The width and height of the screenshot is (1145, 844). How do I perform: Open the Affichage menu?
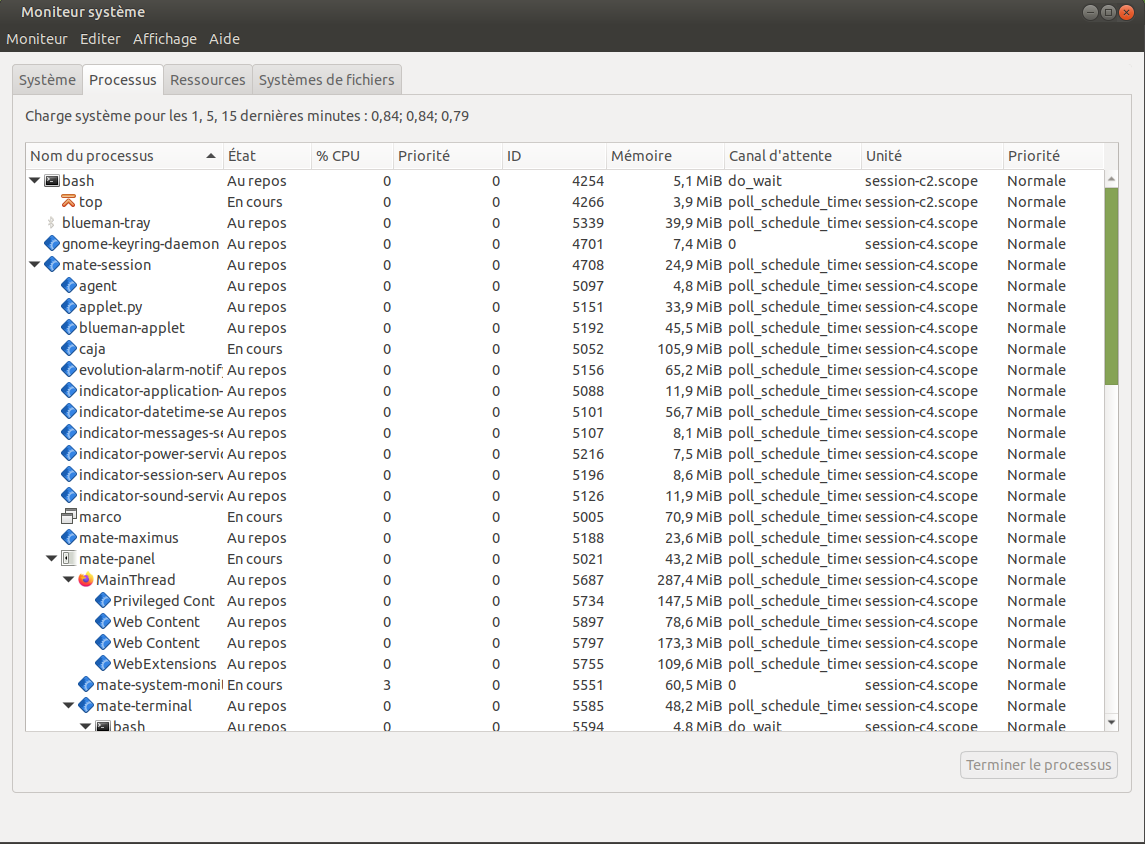164,39
